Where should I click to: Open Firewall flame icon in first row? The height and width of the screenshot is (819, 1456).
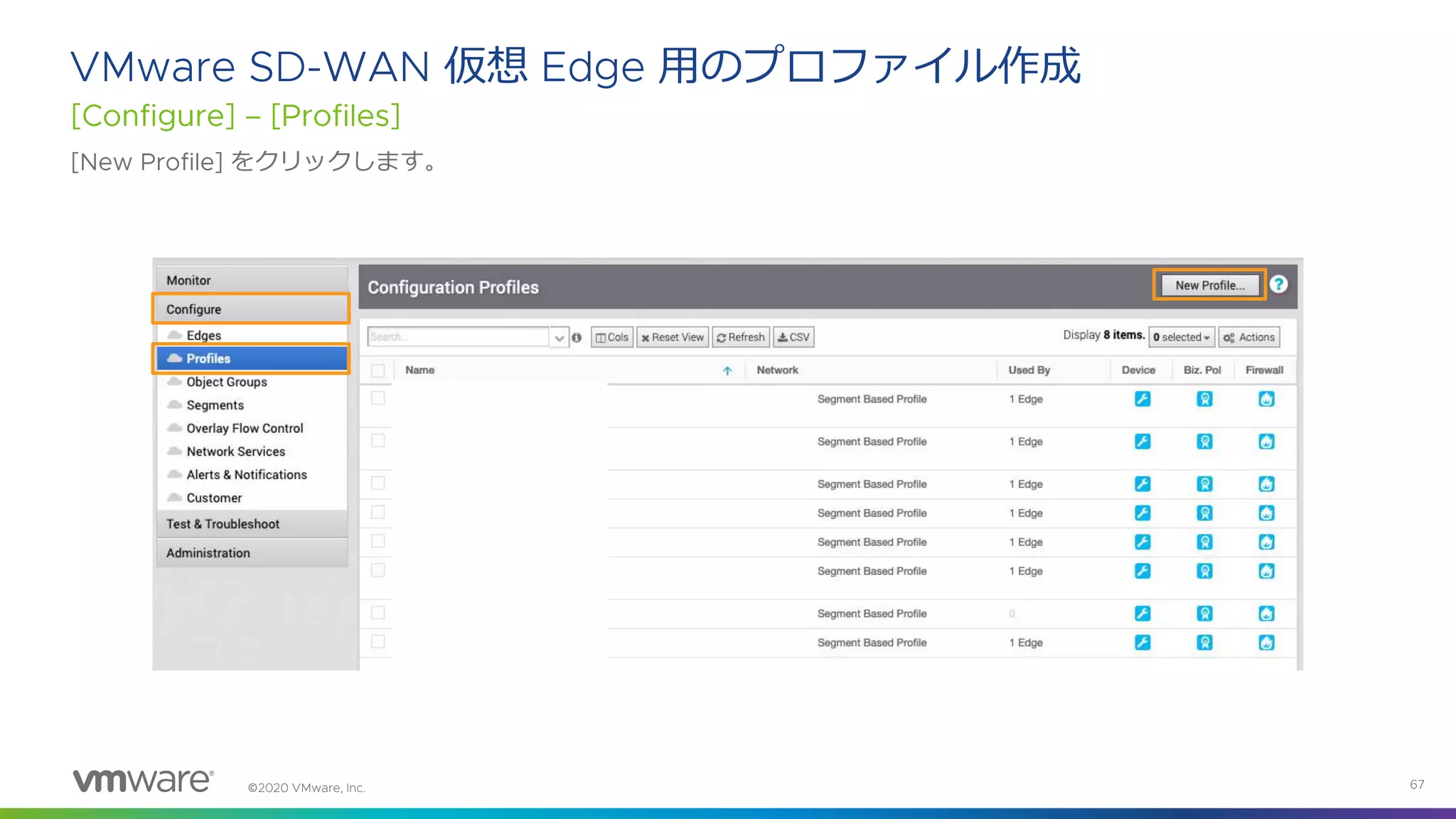click(x=1266, y=399)
